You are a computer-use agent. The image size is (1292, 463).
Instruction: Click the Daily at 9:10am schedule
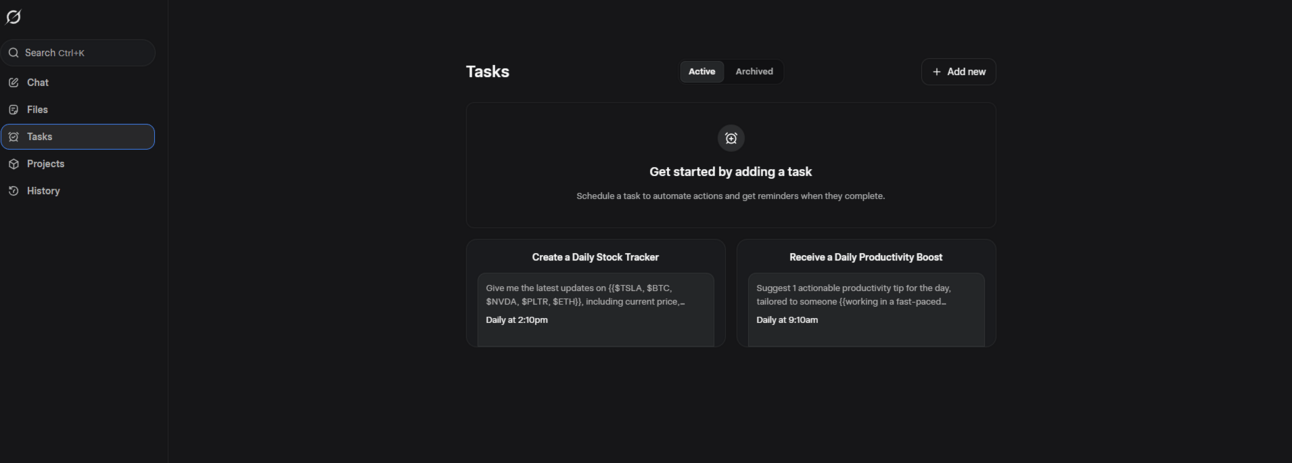[x=787, y=320]
